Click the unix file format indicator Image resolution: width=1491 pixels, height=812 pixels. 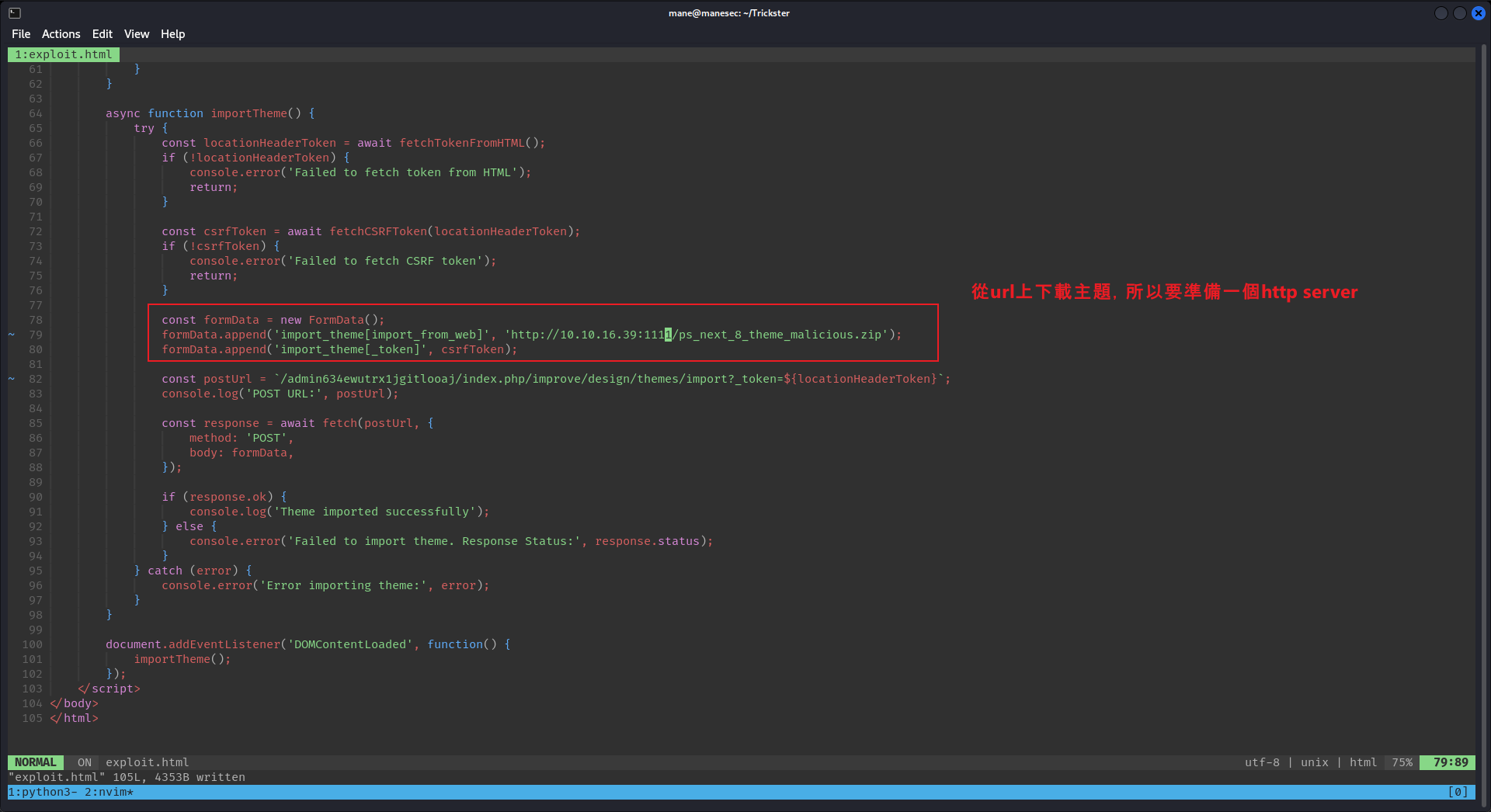click(x=1314, y=762)
